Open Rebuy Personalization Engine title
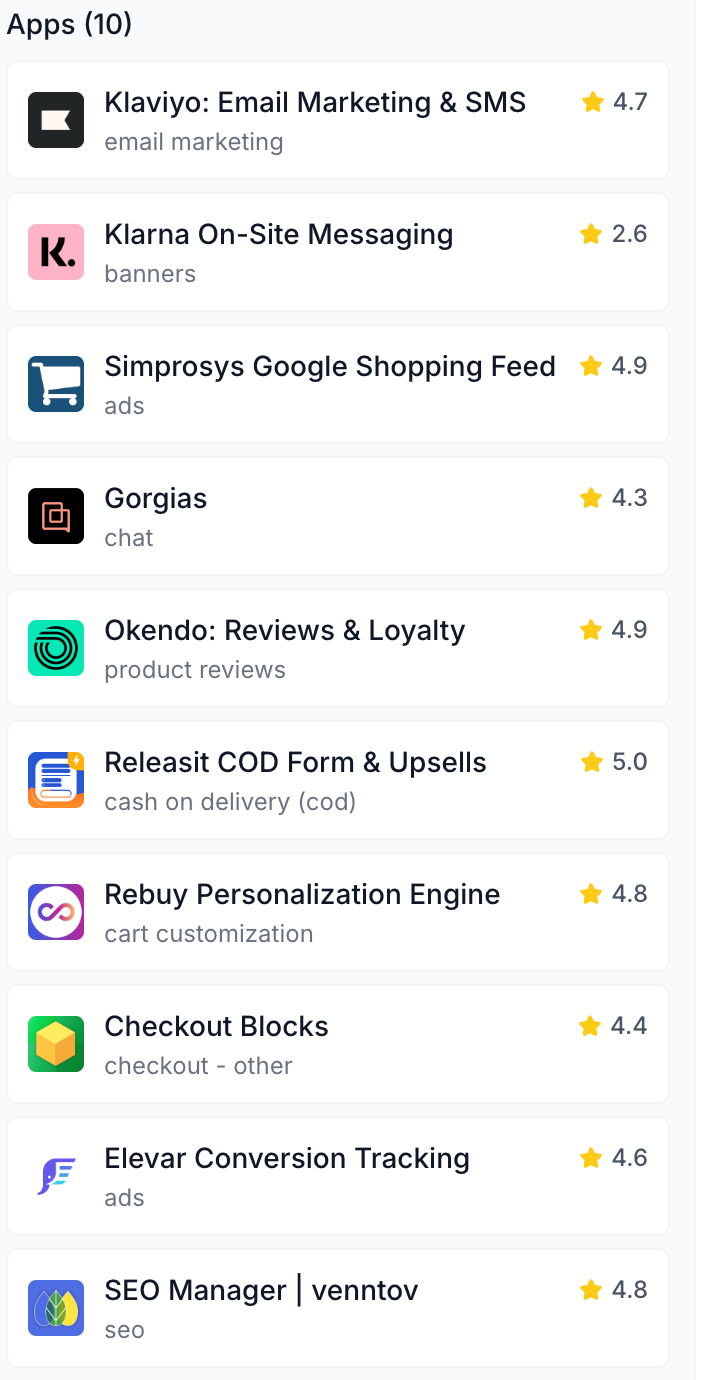 coord(302,894)
